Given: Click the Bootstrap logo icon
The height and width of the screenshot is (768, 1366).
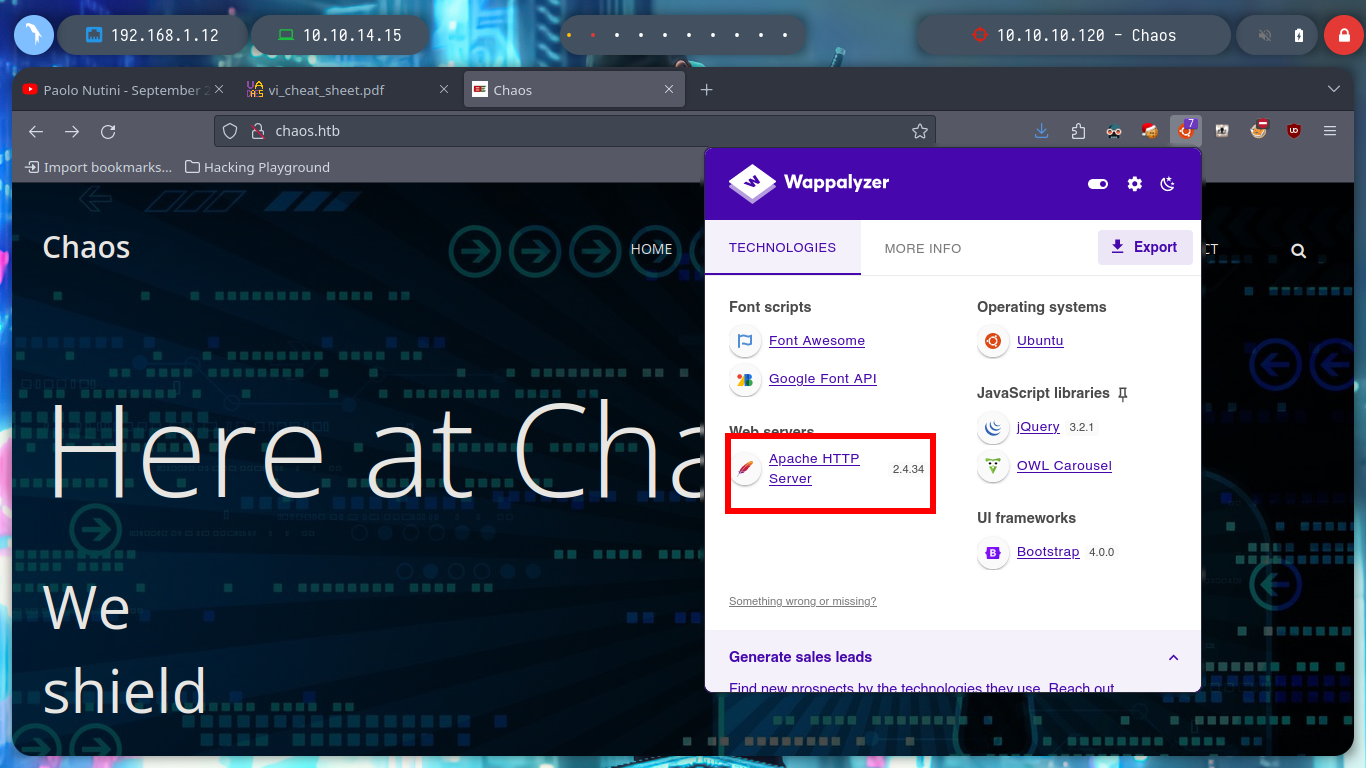Looking at the screenshot, I should (x=993, y=552).
